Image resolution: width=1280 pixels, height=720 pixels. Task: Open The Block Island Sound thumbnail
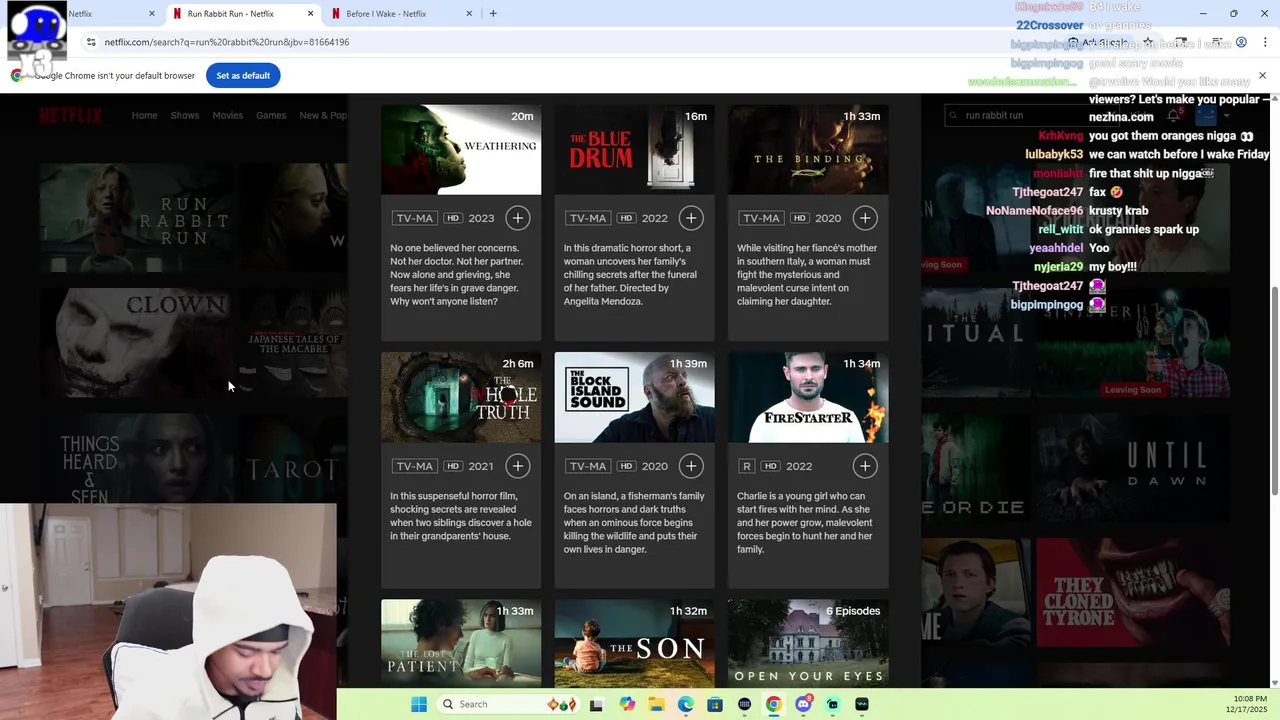(x=635, y=397)
